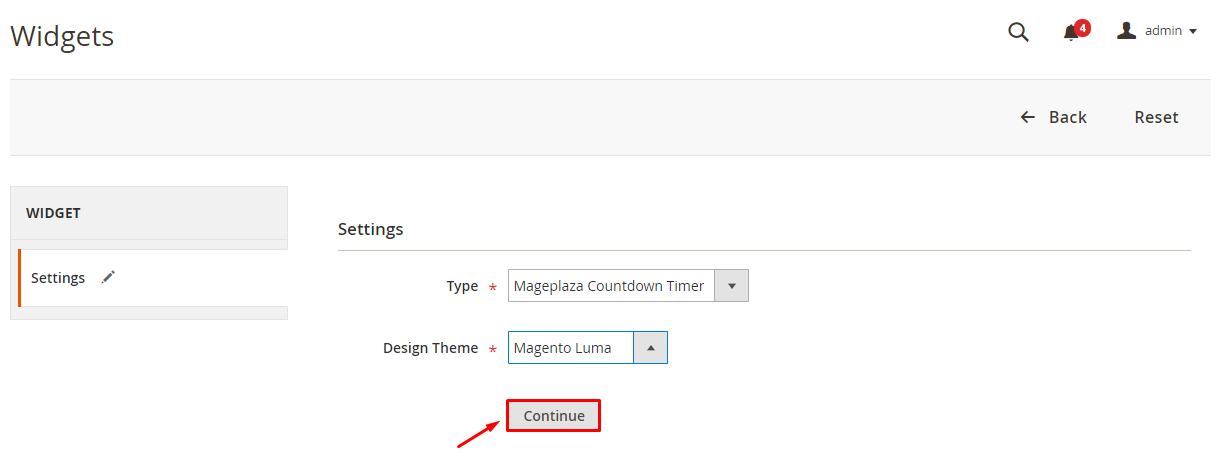Open the Type dropdown arrow
The image size is (1225, 467).
coord(732,286)
